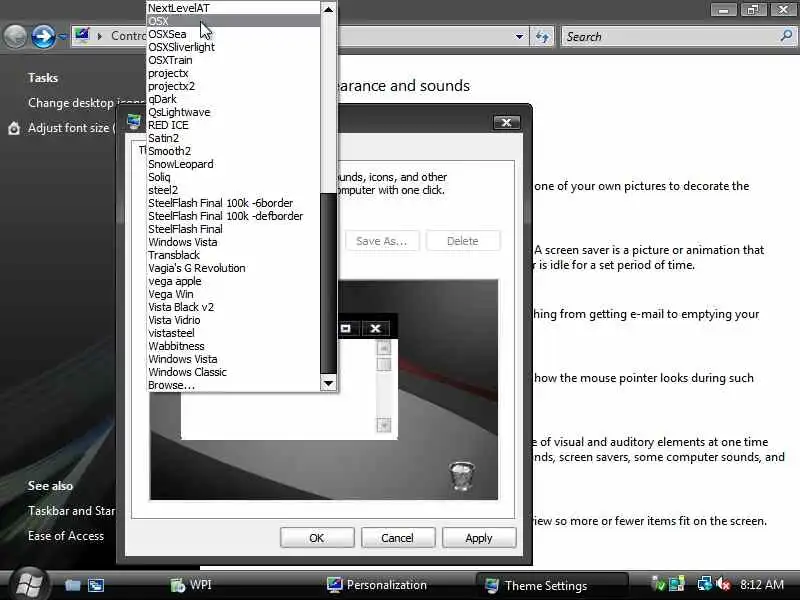Pick Vista Vidrio theme

tap(234, 320)
